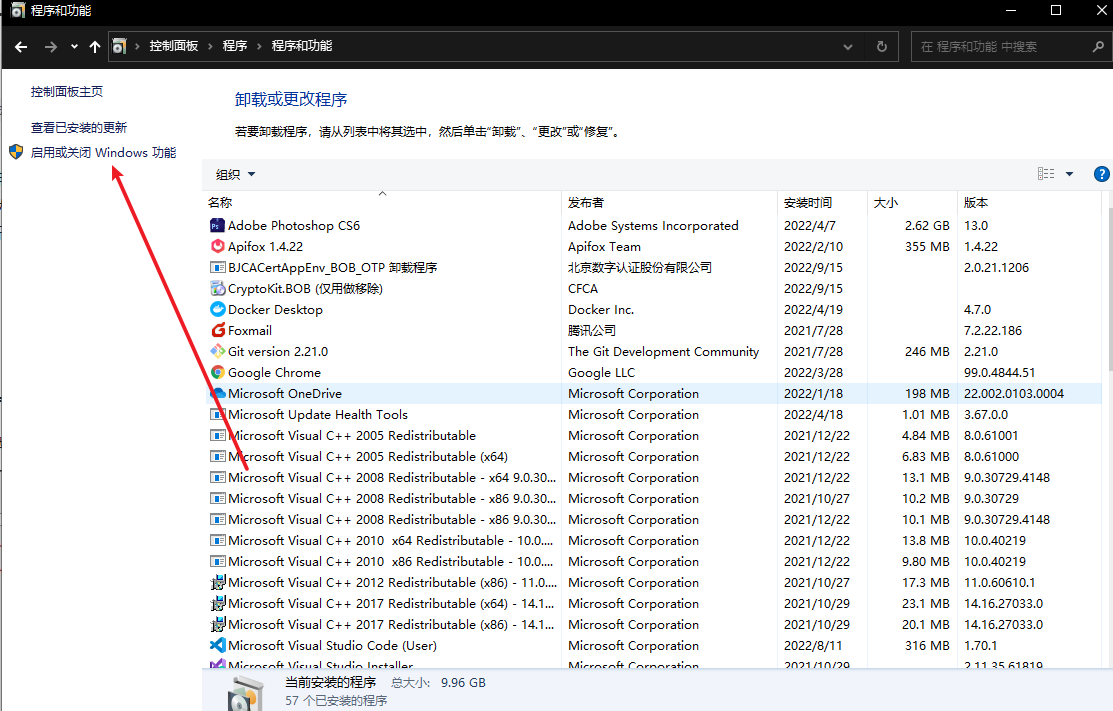1113x711 pixels.
Task: Click the Visual C++ 2017 Redistributable (x86) icon
Action: pyautogui.click(x=217, y=624)
